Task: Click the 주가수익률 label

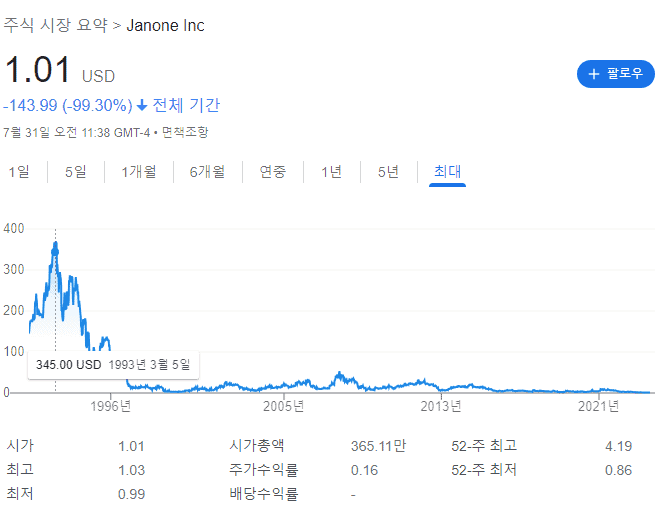Action: point(264,470)
